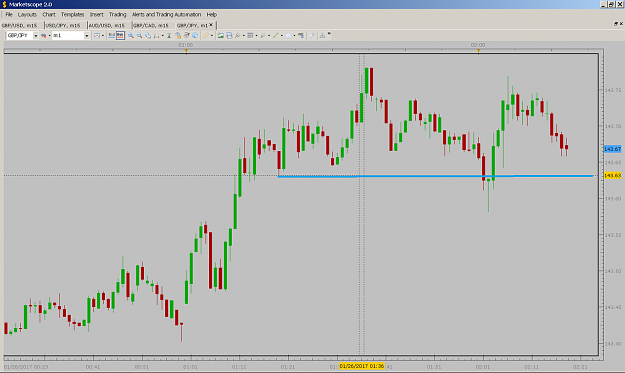
Task: Expand the chart type dropdown arrow
Action: pyautogui.click(x=103, y=35)
